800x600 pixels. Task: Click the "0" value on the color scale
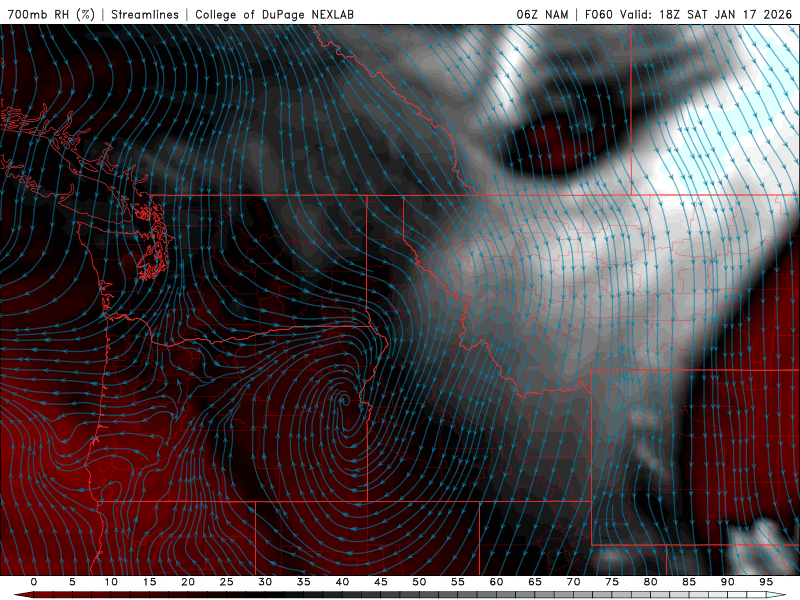point(34,582)
